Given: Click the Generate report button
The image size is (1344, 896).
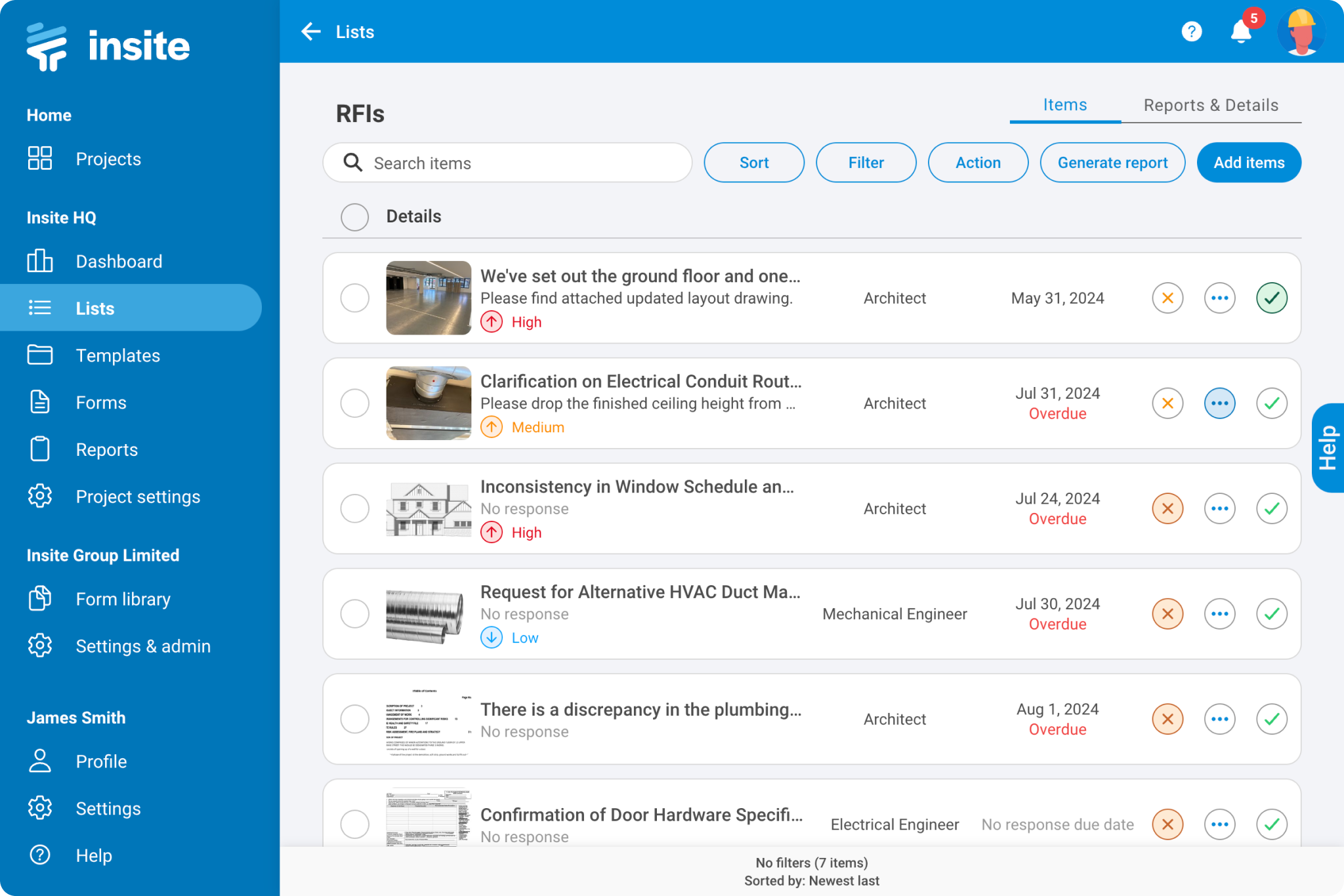Looking at the screenshot, I should (1112, 162).
